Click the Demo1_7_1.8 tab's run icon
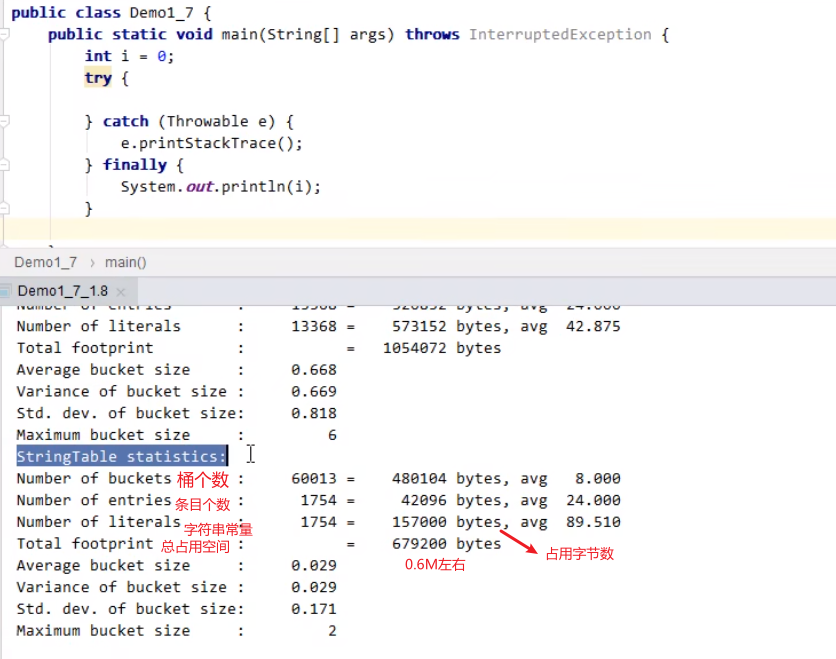Screen dimensions: 836x659 pos(7,291)
